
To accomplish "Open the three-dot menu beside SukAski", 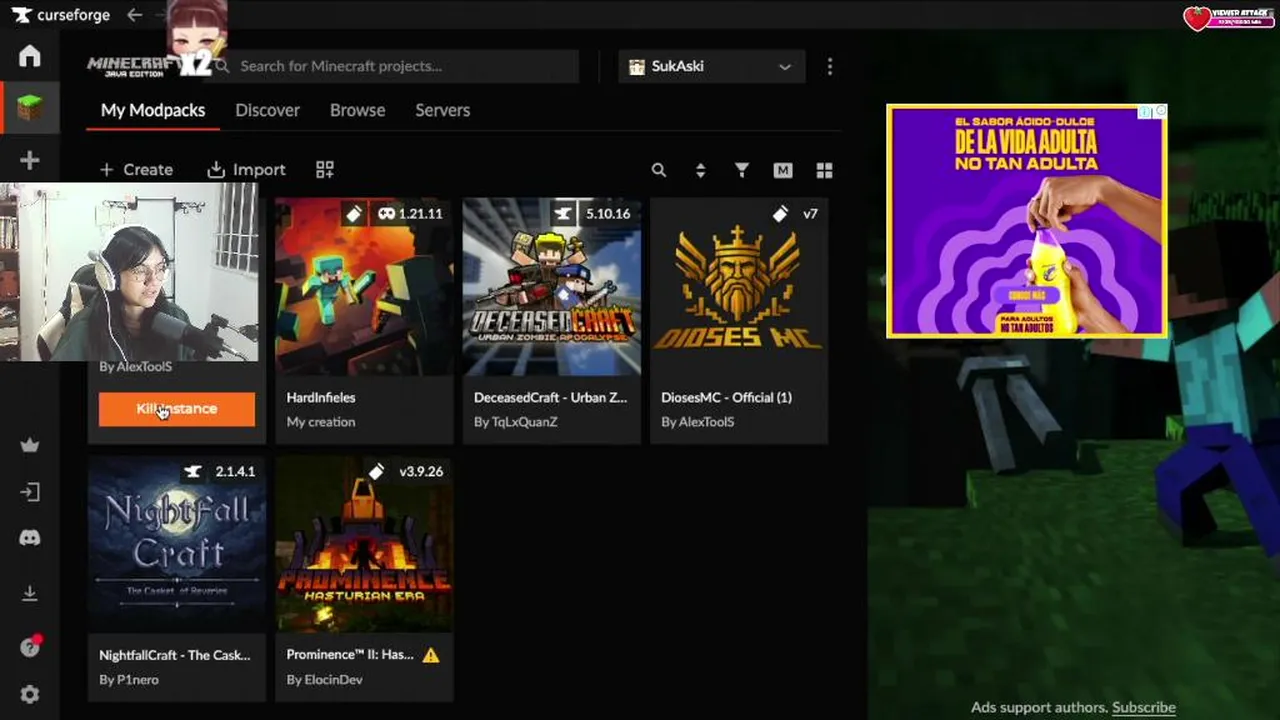I will 829,66.
